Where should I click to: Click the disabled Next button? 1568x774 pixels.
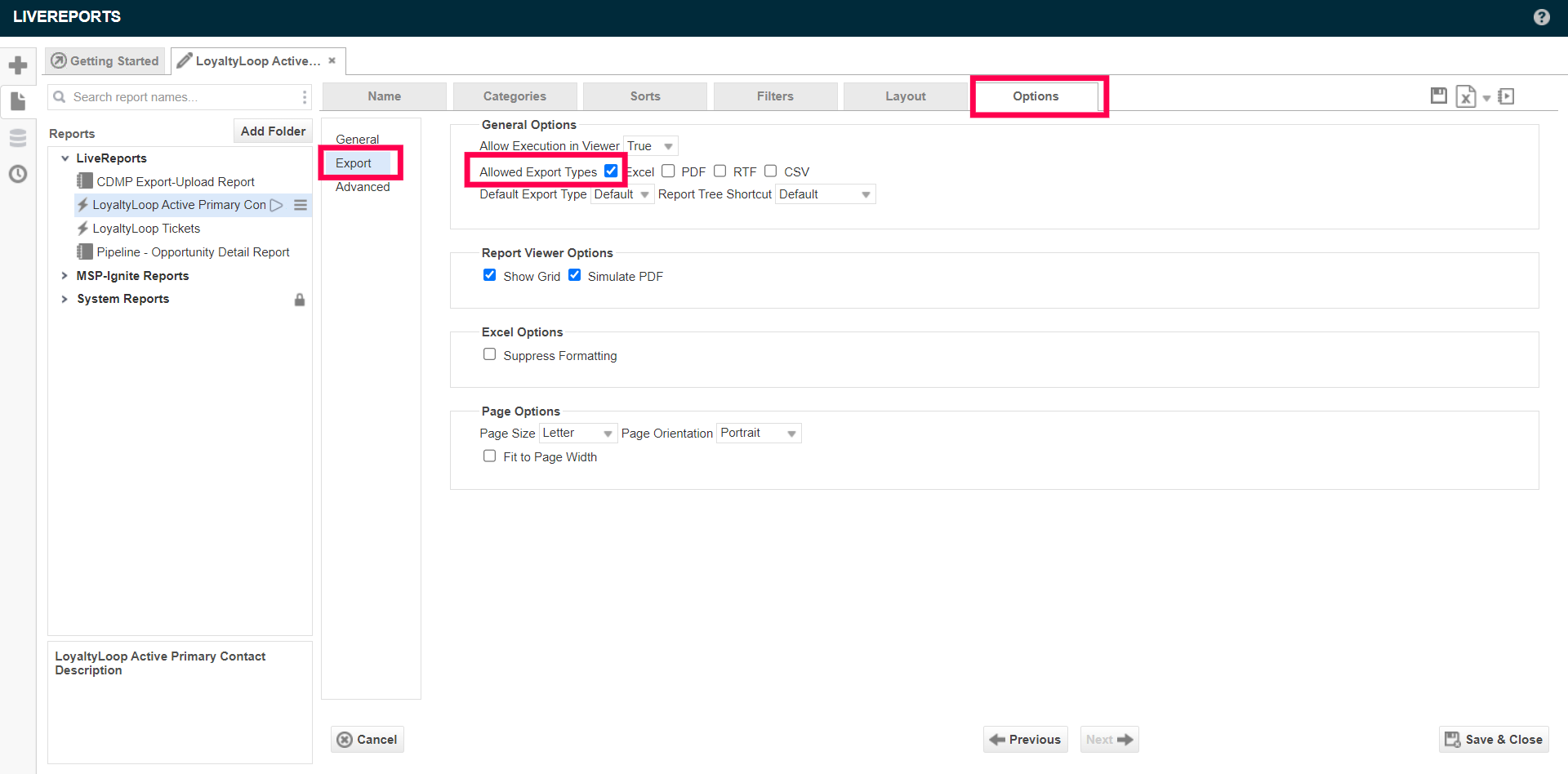[1109, 740]
